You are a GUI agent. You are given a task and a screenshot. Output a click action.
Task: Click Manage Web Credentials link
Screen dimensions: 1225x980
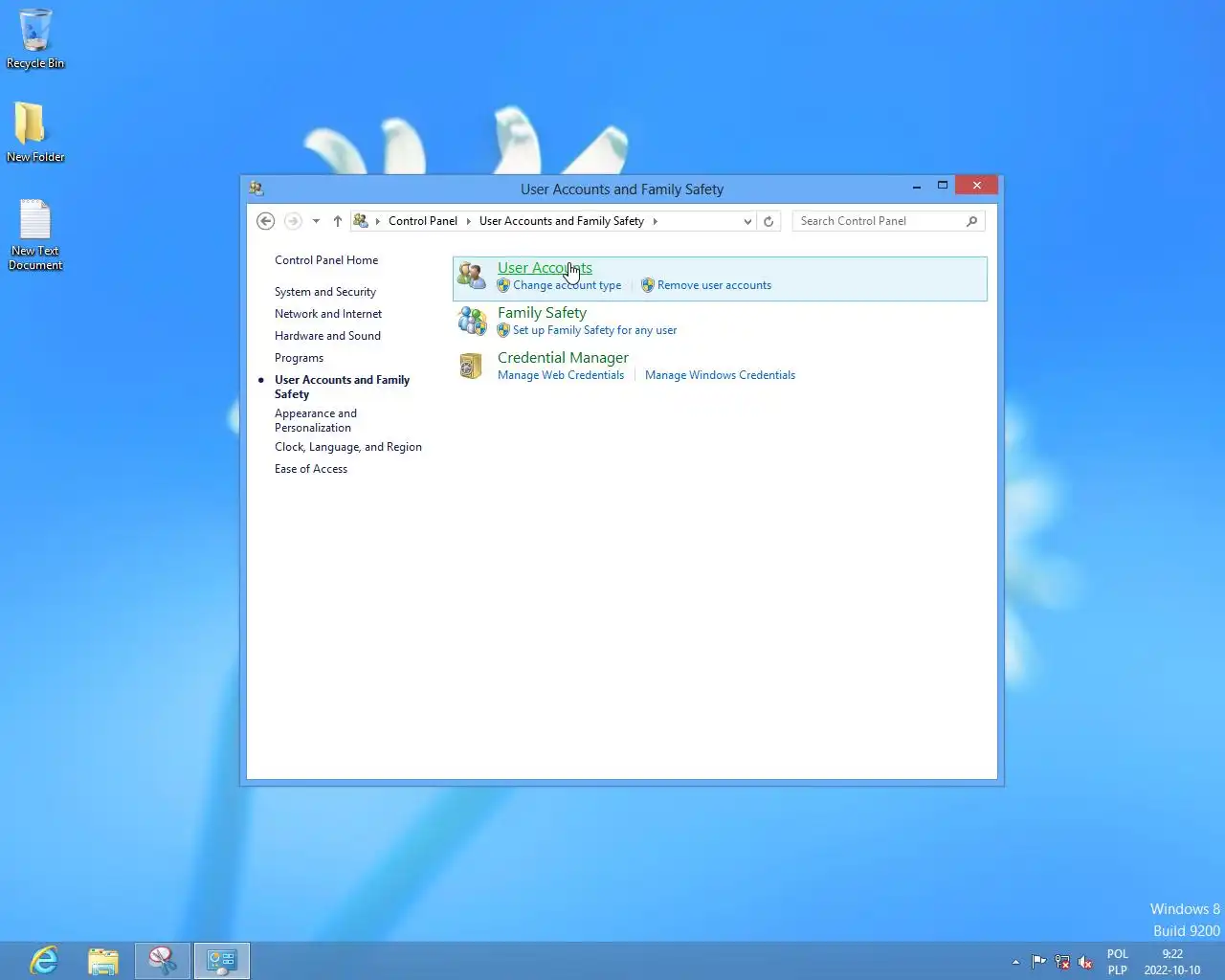coord(561,375)
